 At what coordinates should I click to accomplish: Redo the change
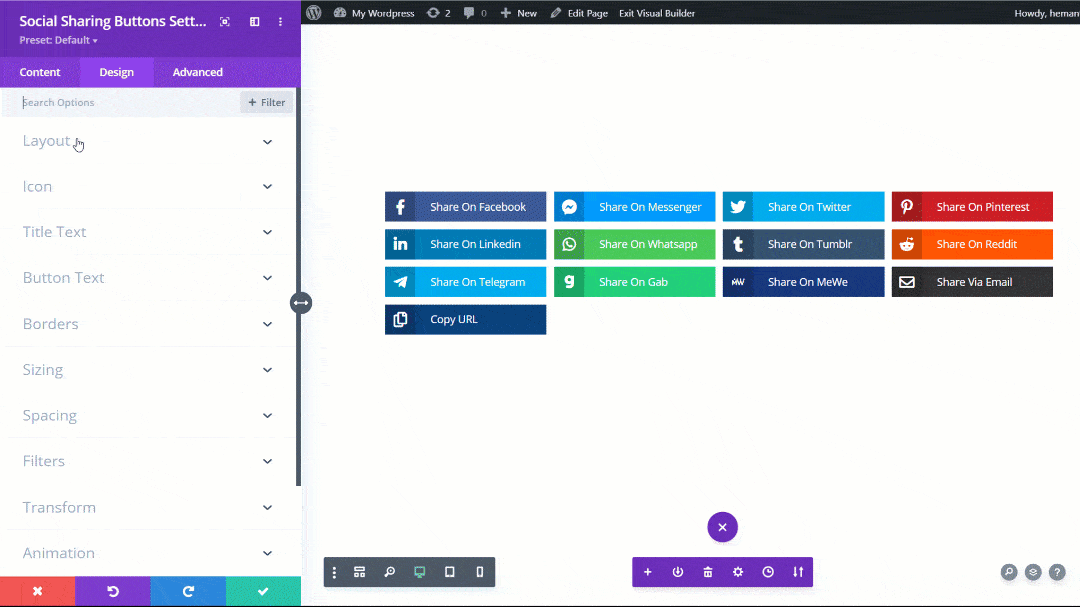click(188, 591)
